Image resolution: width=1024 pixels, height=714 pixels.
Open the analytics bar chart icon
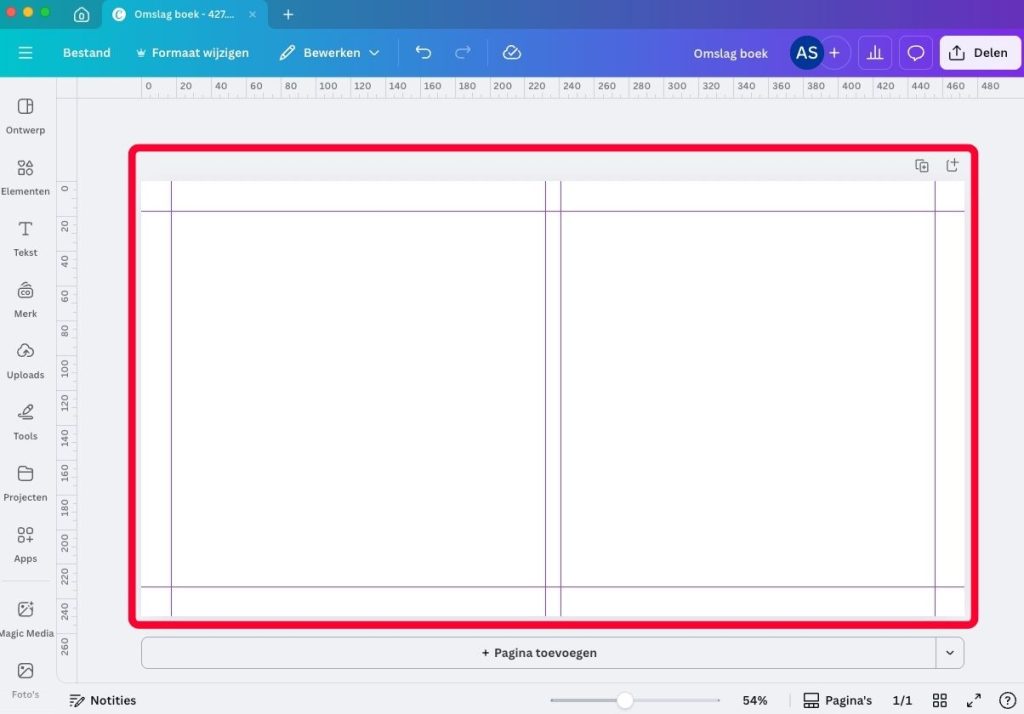pyautogui.click(x=875, y=53)
